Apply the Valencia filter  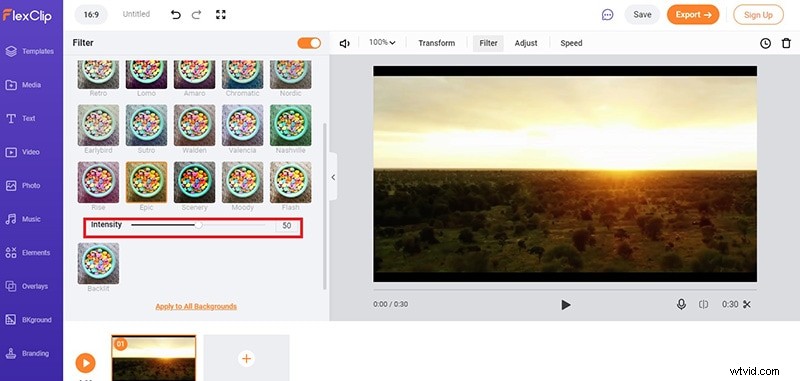coord(242,125)
